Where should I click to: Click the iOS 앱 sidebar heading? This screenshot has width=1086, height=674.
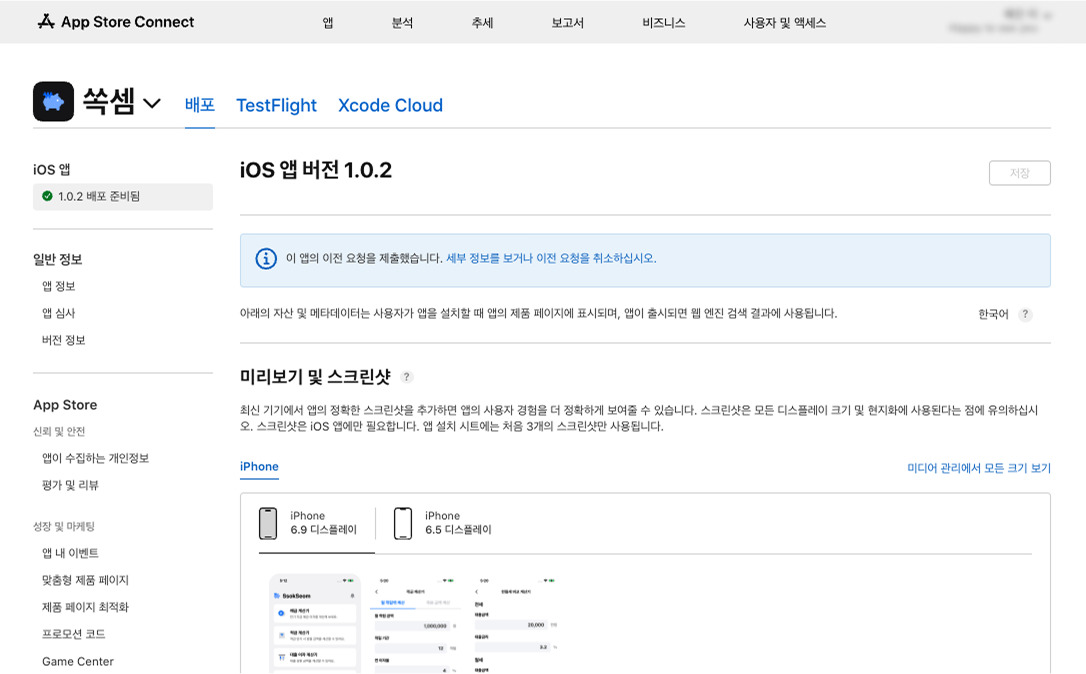[x=52, y=170]
